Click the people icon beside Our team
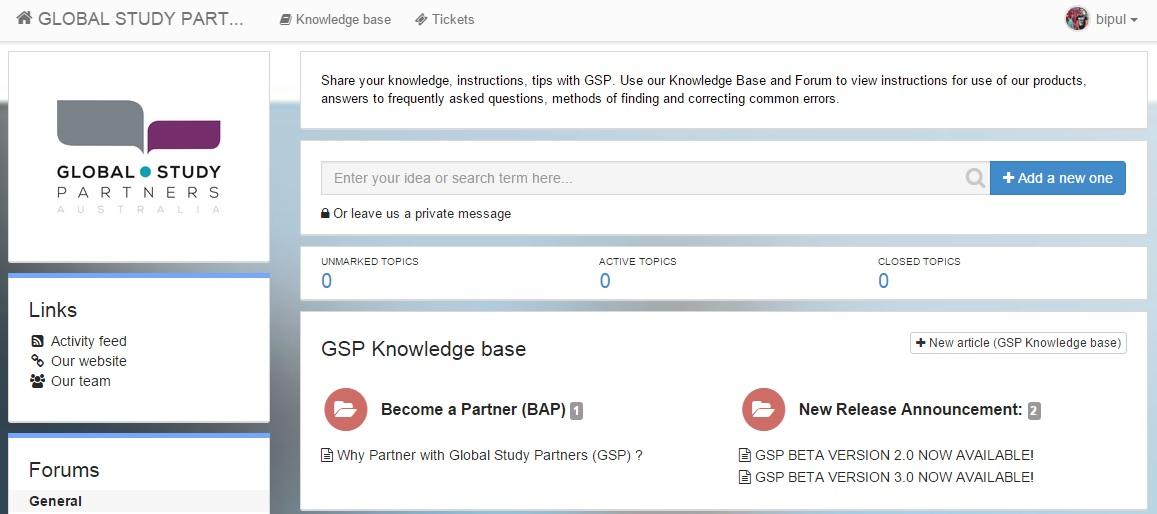This screenshot has height=514, width=1157. coord(37,381)
